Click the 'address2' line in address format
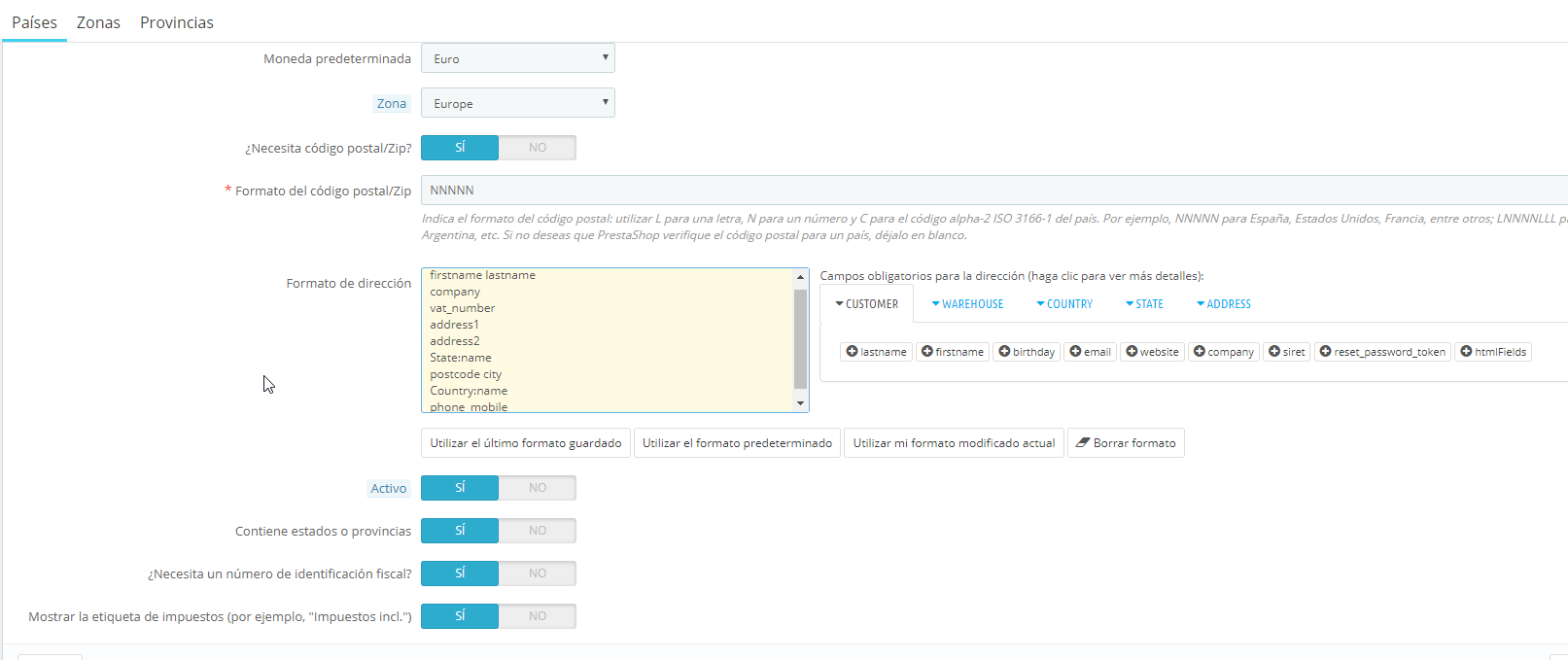This screenshot has width=1568, height=660. pos(455,341)
